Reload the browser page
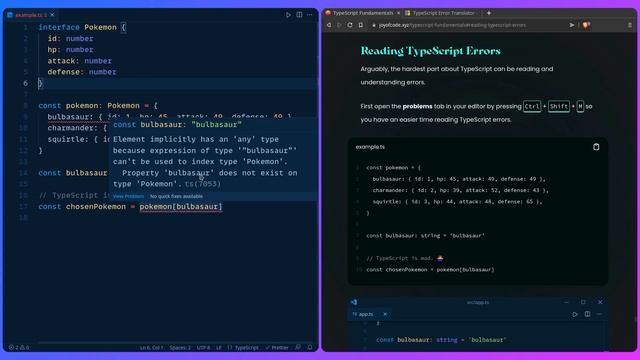 coord(350,25)
